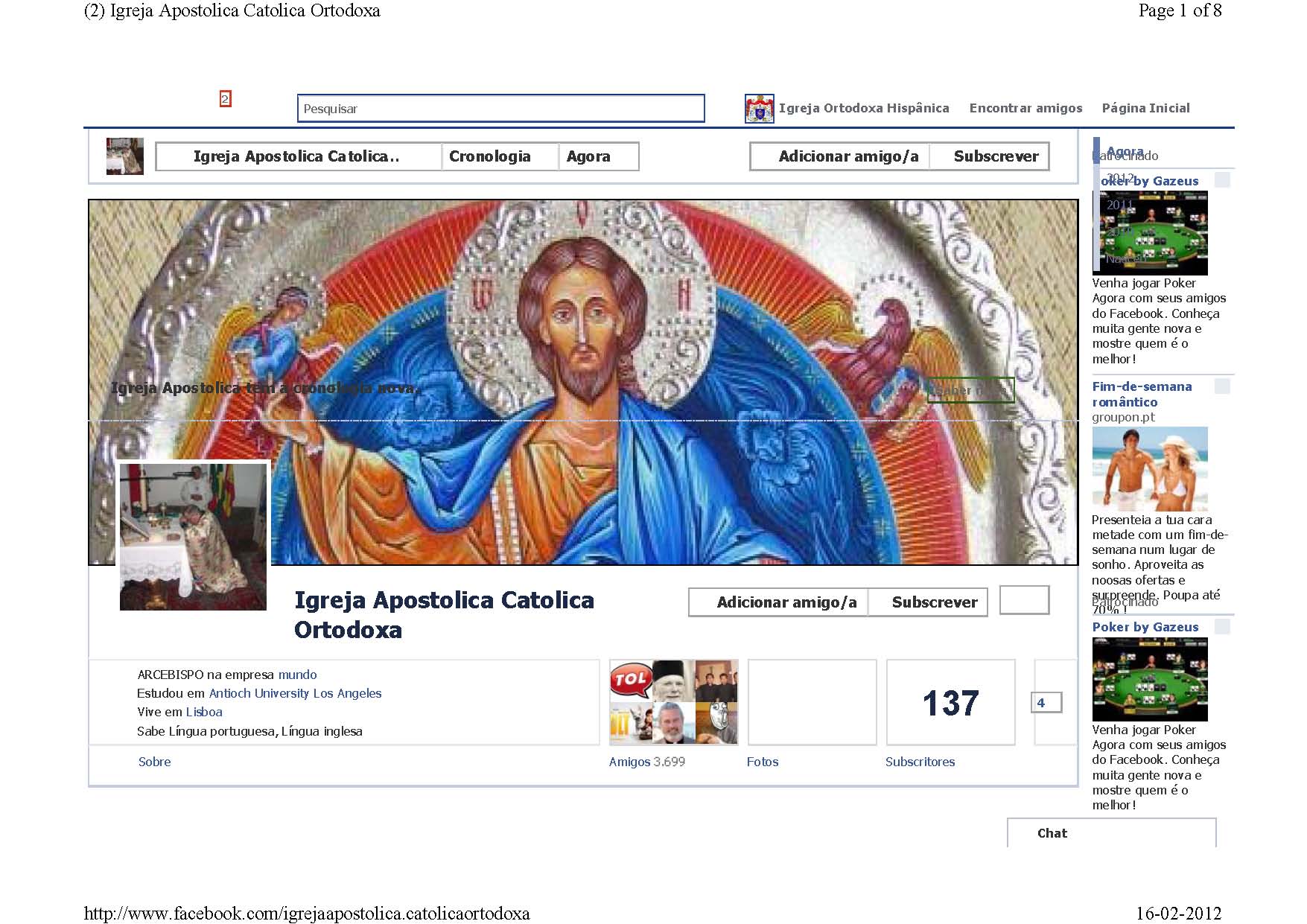Close the top Poker by Gazeus ad

coord(1222,180)
